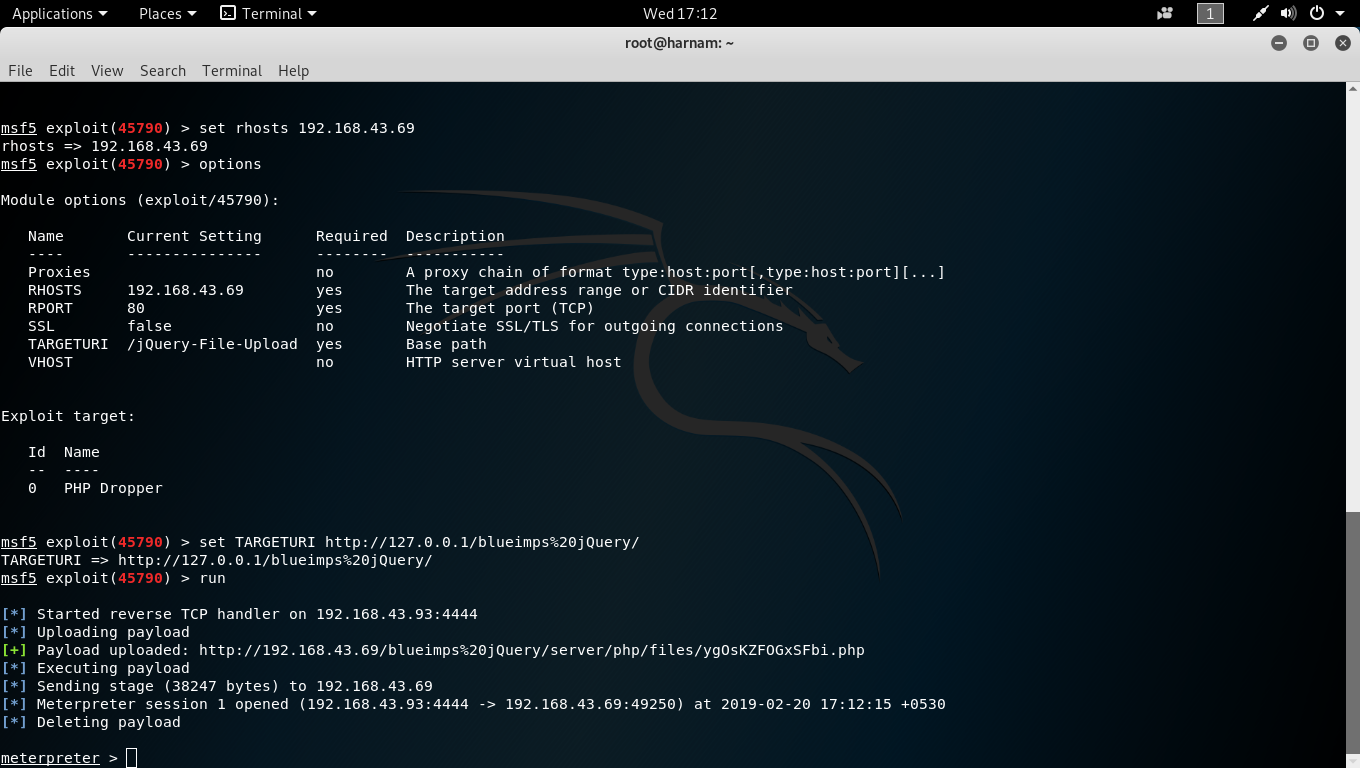The image size is (1360, 768).
Task: Open the Places menu
Action: click(167, 13)
